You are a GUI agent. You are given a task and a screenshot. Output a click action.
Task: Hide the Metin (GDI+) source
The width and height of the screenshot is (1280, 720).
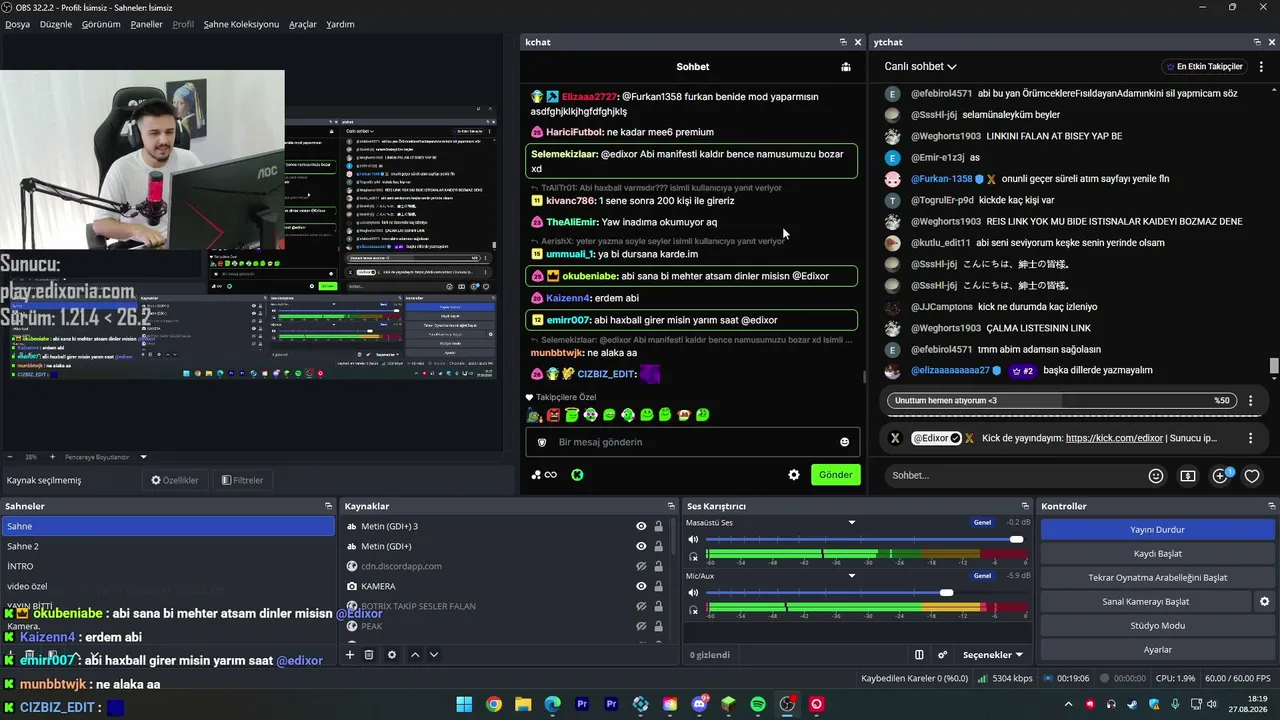coord(641,546)
